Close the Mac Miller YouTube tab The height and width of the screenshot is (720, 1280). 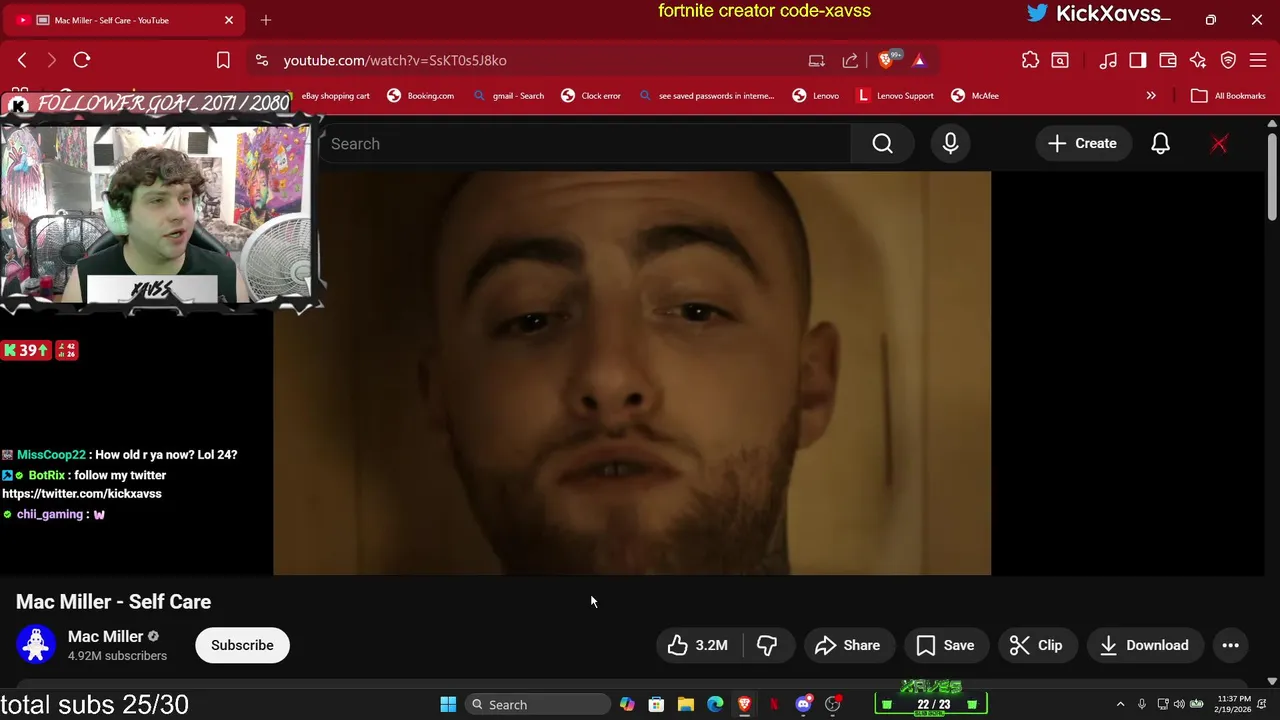point(229,20)
